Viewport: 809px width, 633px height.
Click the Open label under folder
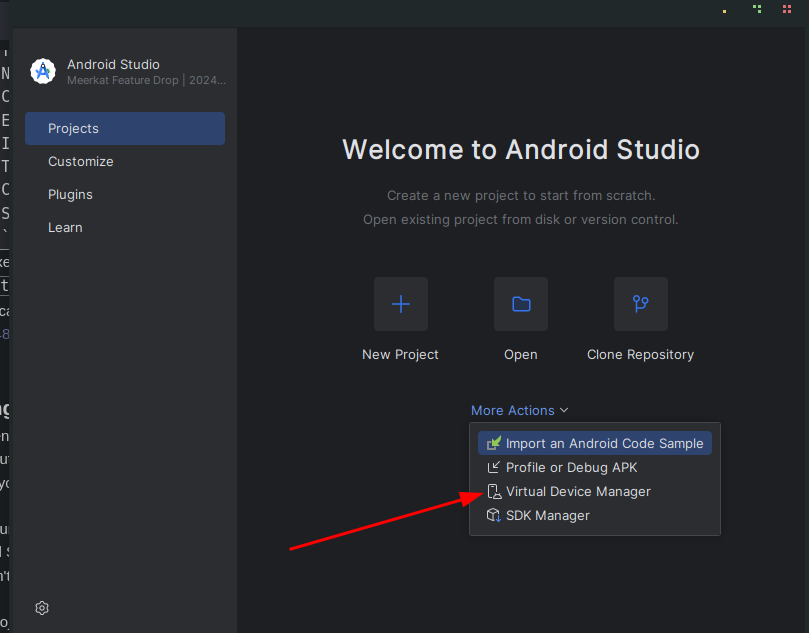(x=521, y=355)
